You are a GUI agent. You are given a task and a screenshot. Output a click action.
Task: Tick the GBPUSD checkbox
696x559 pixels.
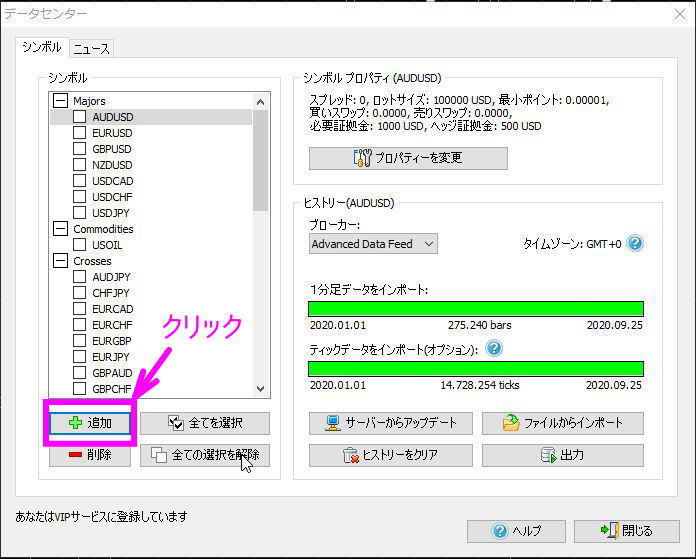[x=79, y=149]
